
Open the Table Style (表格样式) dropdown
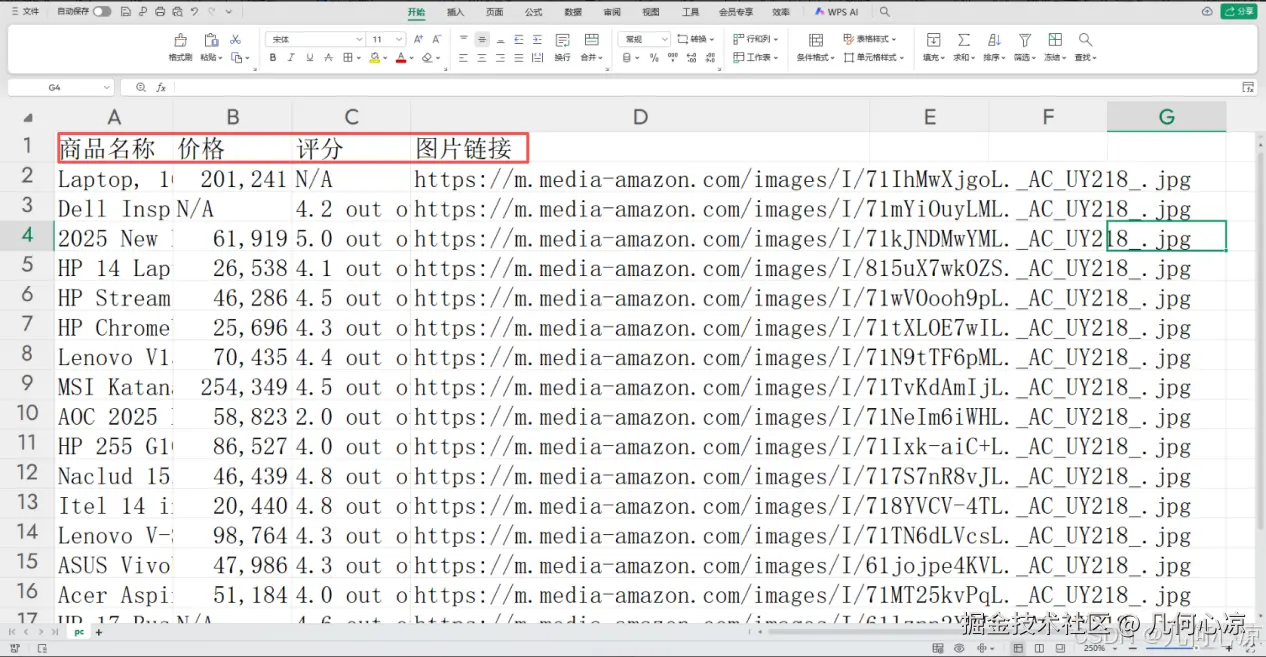tap(870, 39)
